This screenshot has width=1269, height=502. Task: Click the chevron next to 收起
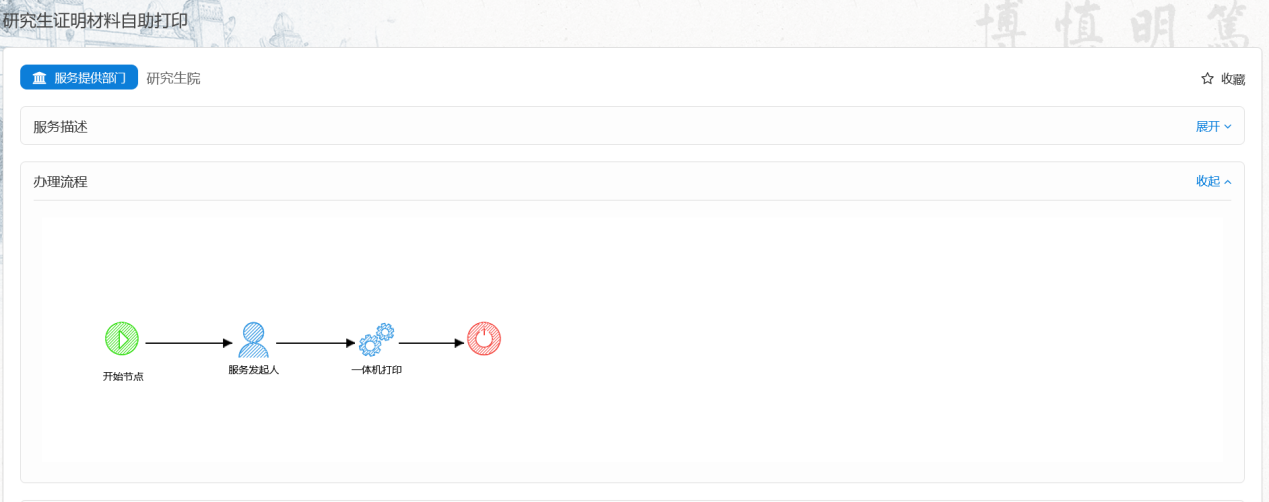pyautogui.click(x=1228, y=182)
